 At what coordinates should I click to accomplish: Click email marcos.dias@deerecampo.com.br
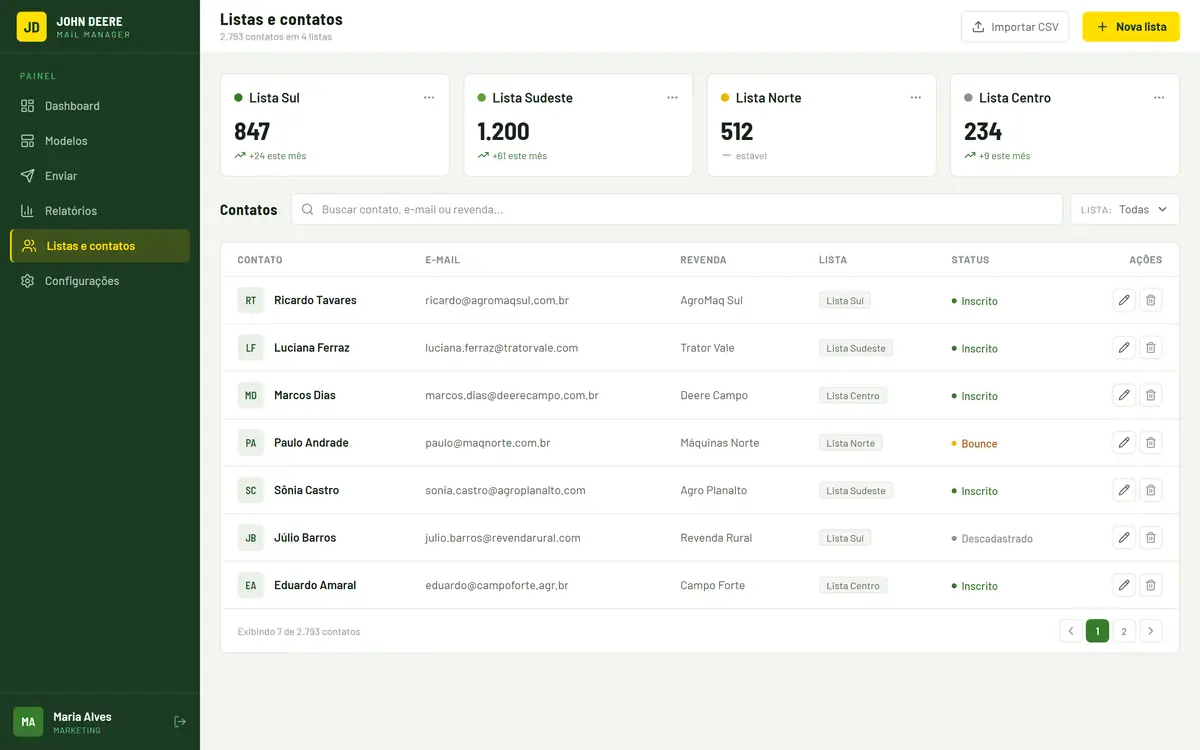[x=512, y=395]
